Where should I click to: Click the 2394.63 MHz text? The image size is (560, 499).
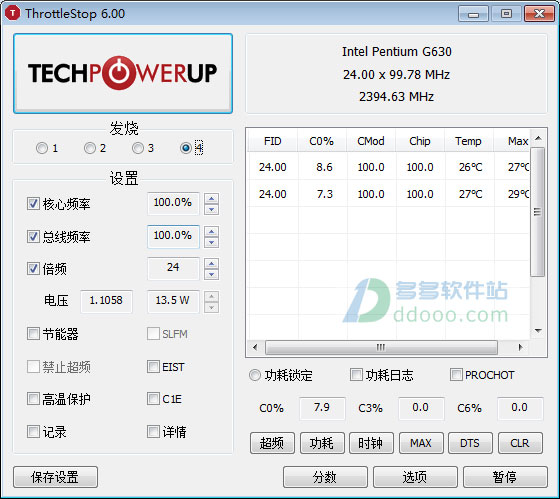[x=396, y=97]
